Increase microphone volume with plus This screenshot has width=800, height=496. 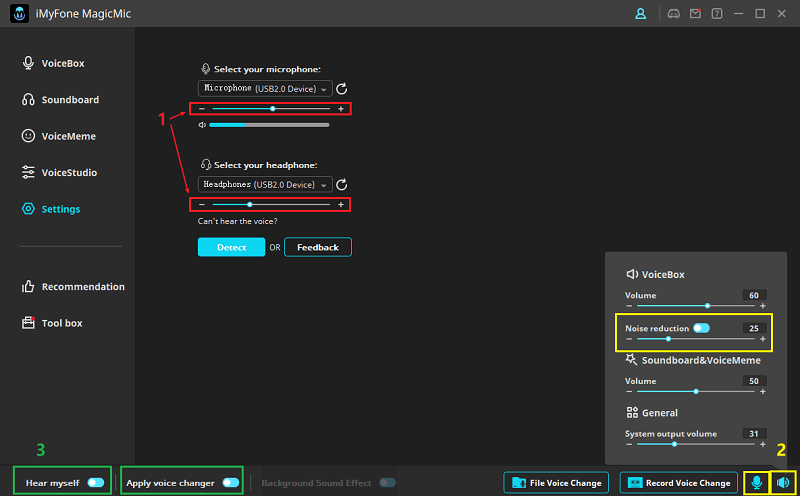click(341, 109)
